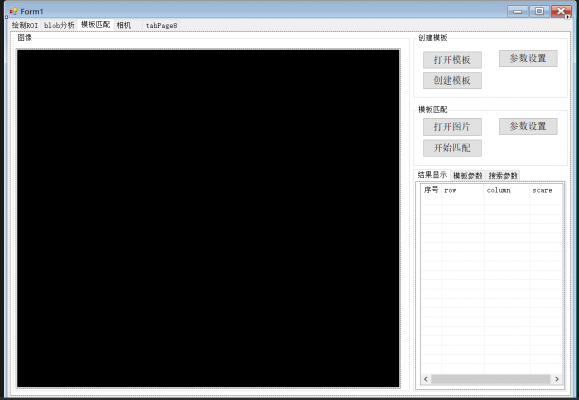Click the 序号 column header
The image size is (579, 400).
(431, 190)
